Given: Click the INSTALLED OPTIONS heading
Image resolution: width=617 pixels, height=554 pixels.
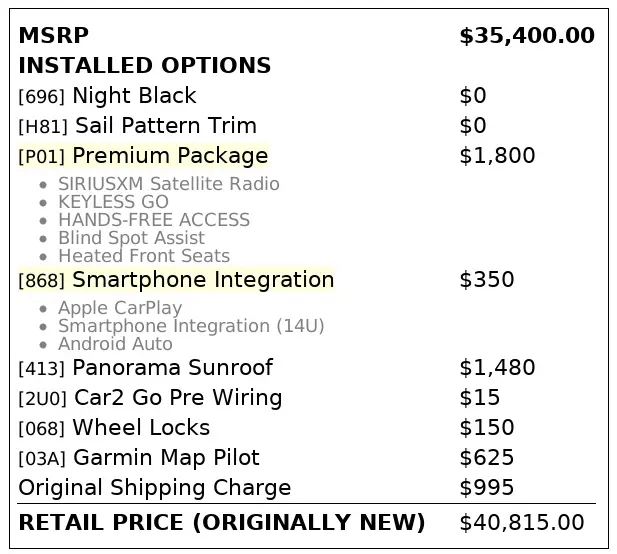Looking at the screenshot, I should (x=145, y=66).
